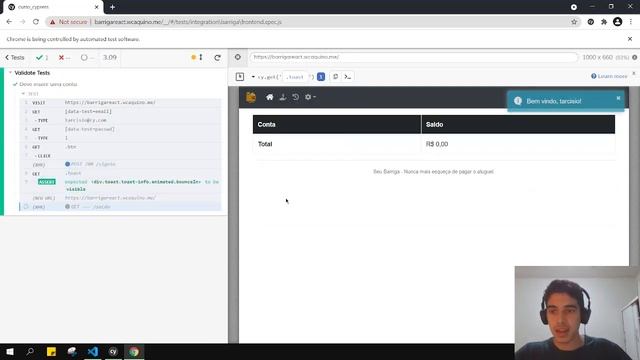Print selector to console
640x360 pixels.
pyautogui.click(x=348, y=77)
